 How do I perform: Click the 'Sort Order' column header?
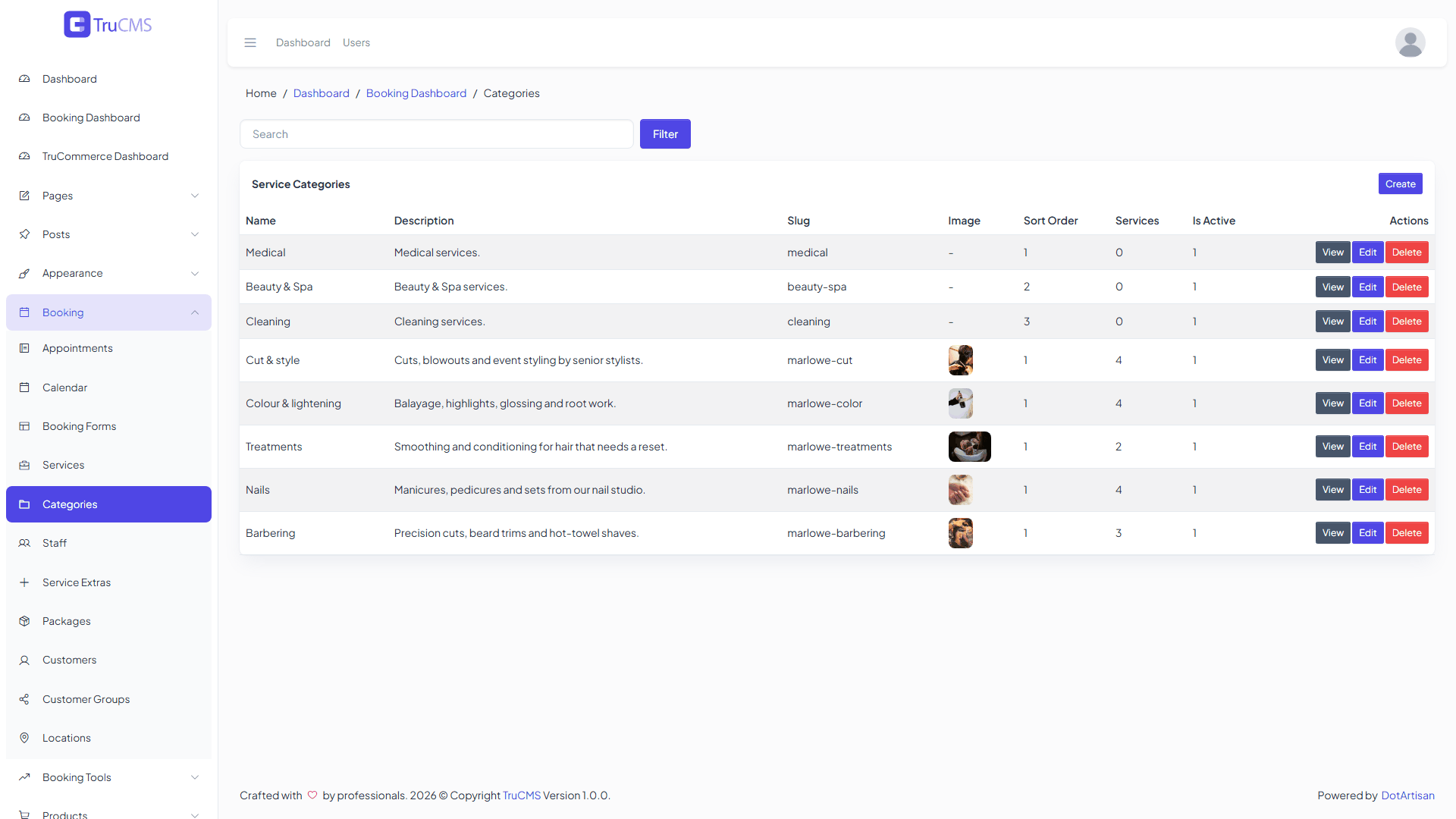pos(1050,221)
